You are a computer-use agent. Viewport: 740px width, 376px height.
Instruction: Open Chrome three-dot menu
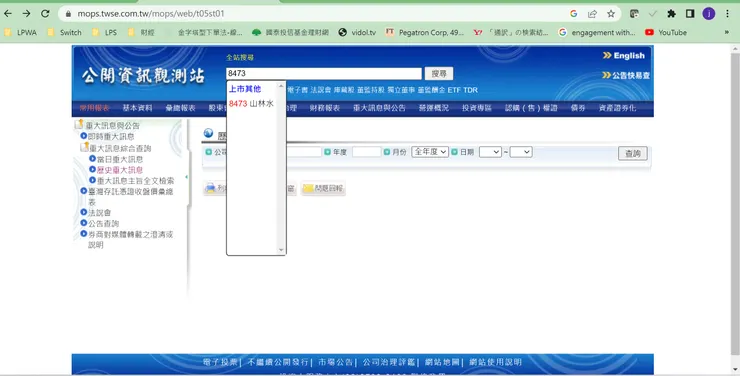click(x=727, y=14)
